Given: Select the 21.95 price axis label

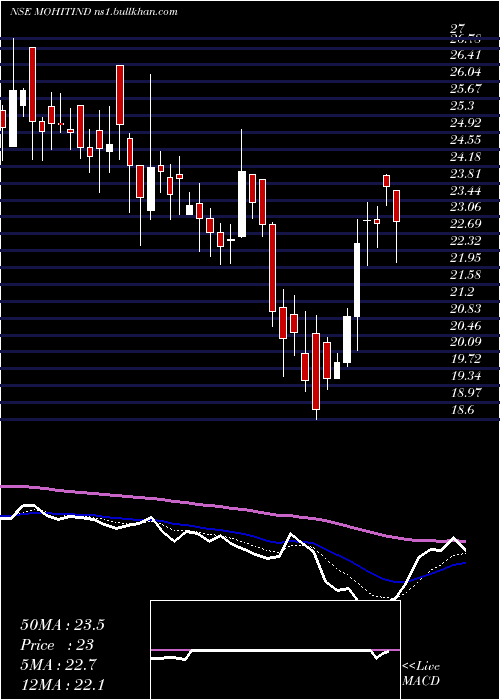Looking at the screenshot, I should pos(466,258).
